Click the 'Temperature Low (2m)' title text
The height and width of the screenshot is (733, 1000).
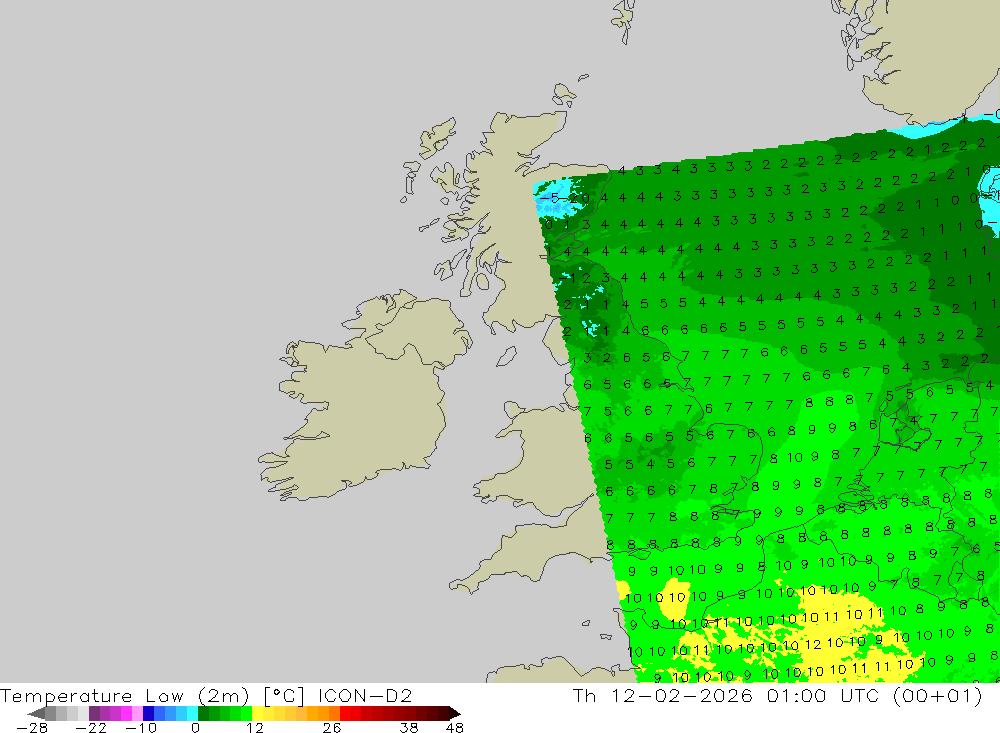click(124, 696)
